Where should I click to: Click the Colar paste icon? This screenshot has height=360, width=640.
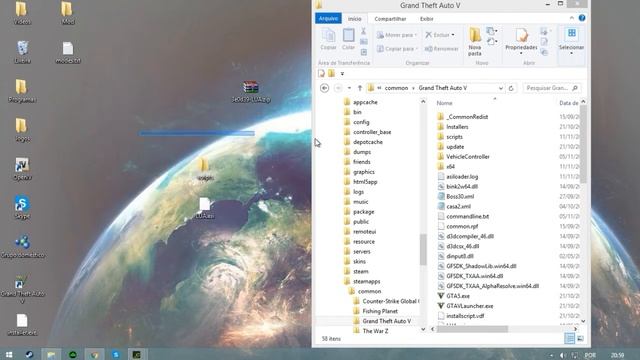coord(348,39)
